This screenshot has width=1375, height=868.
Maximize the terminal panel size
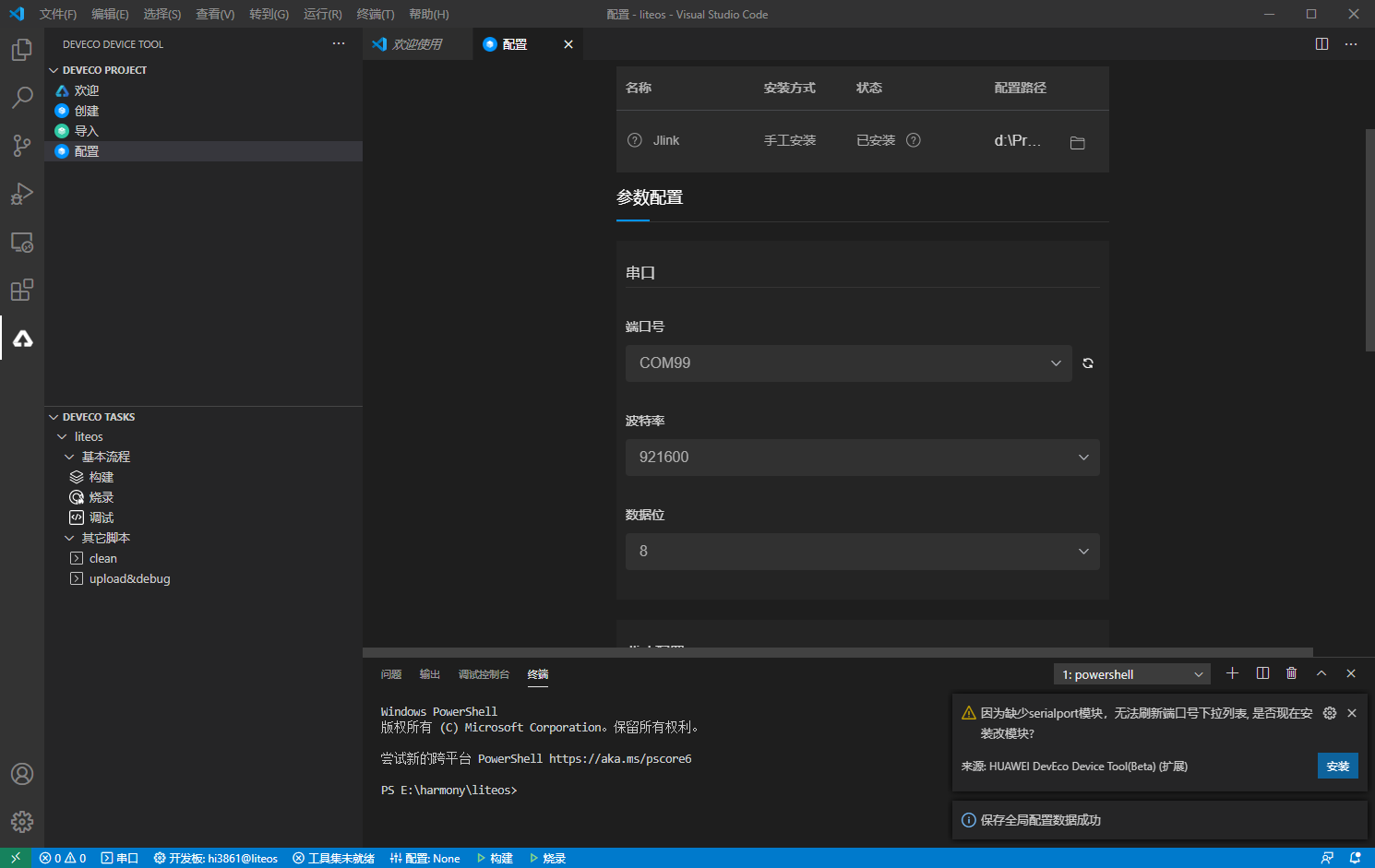coord(1321,673)
